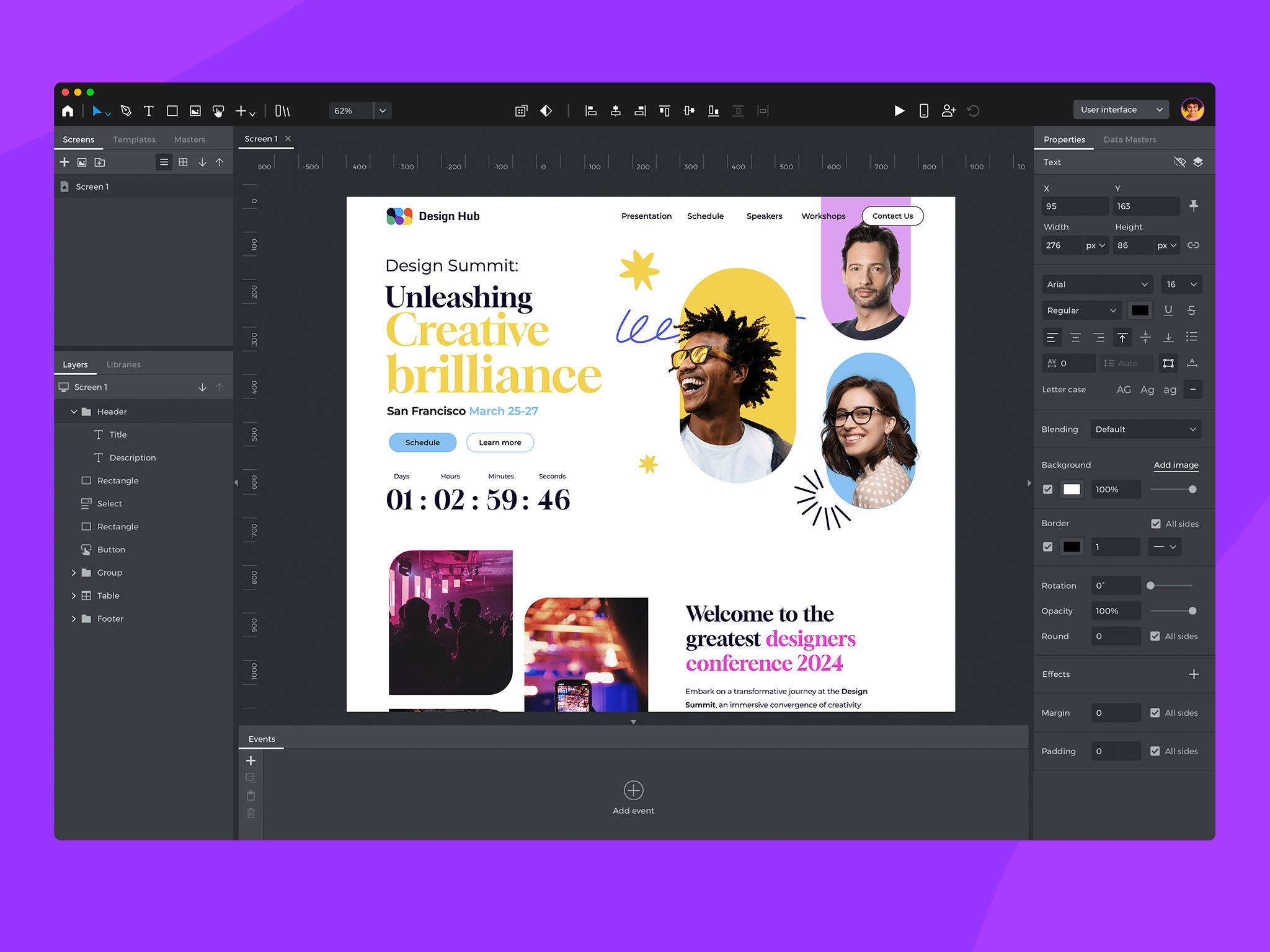
Task: Switch to the Templates tab
Action: [134, 139]
